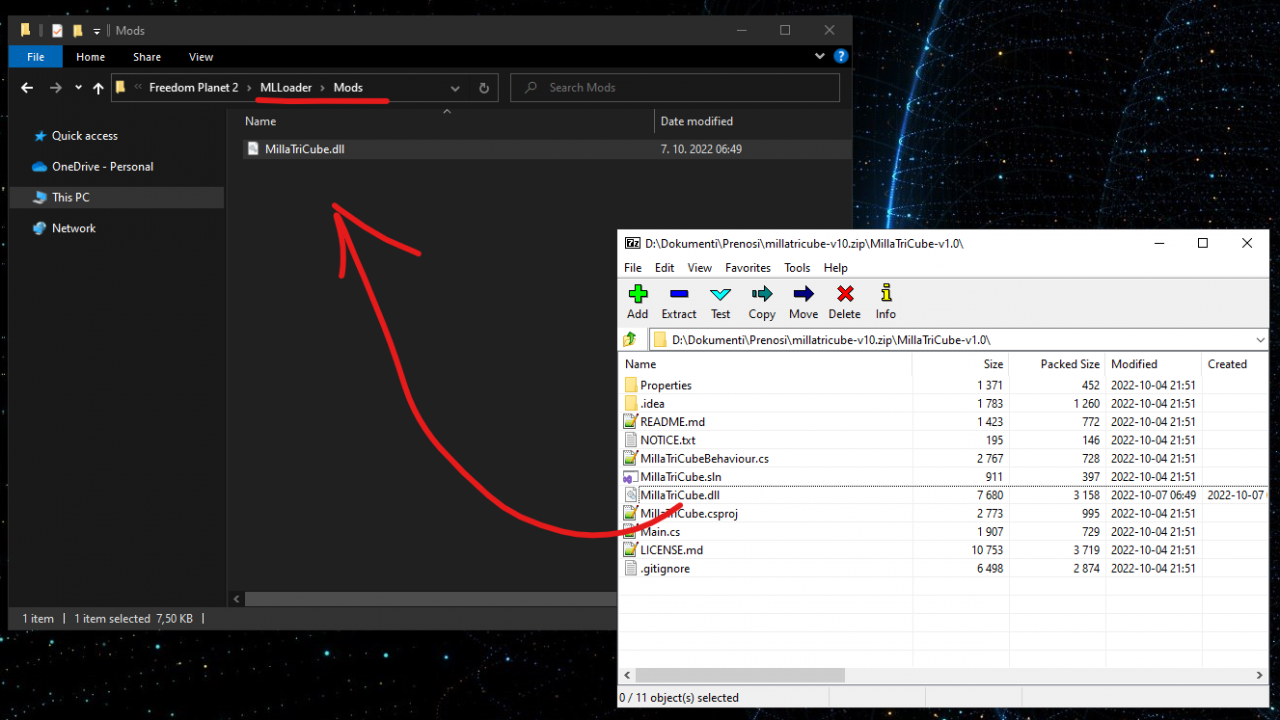1280x720 pixels.
Task: Open the Info icon in 7-Zip
Action: (x=886, y=301)
